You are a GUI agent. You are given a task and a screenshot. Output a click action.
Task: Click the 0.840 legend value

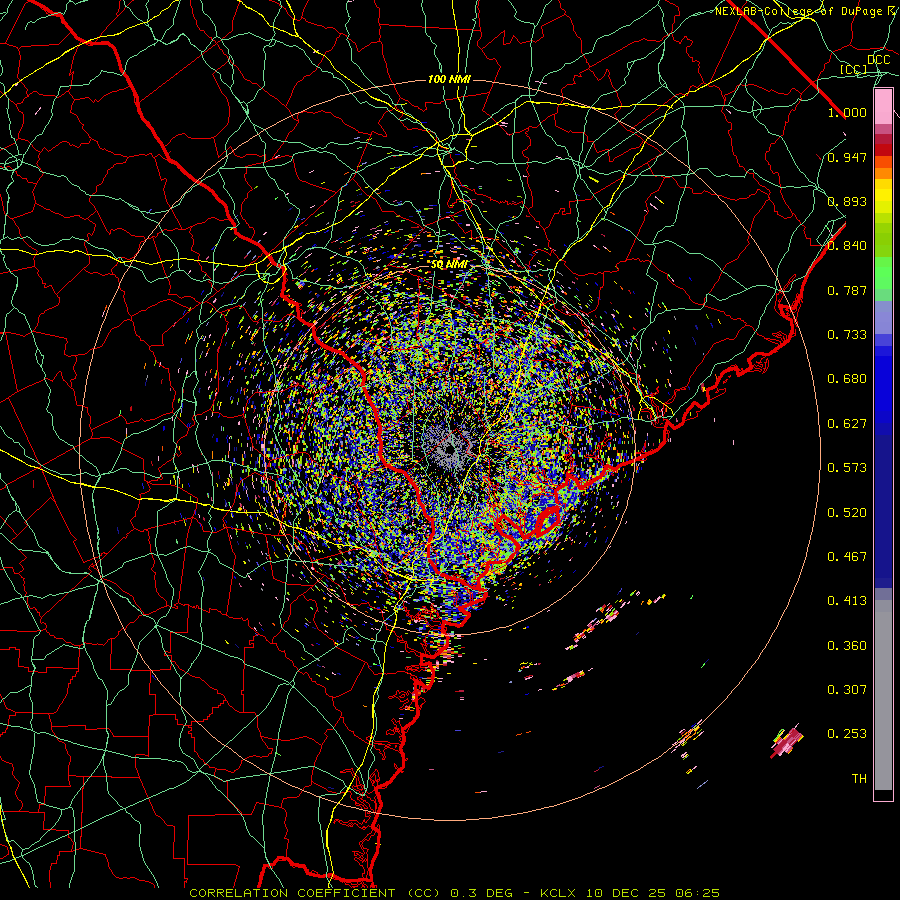tap(847, 246)
